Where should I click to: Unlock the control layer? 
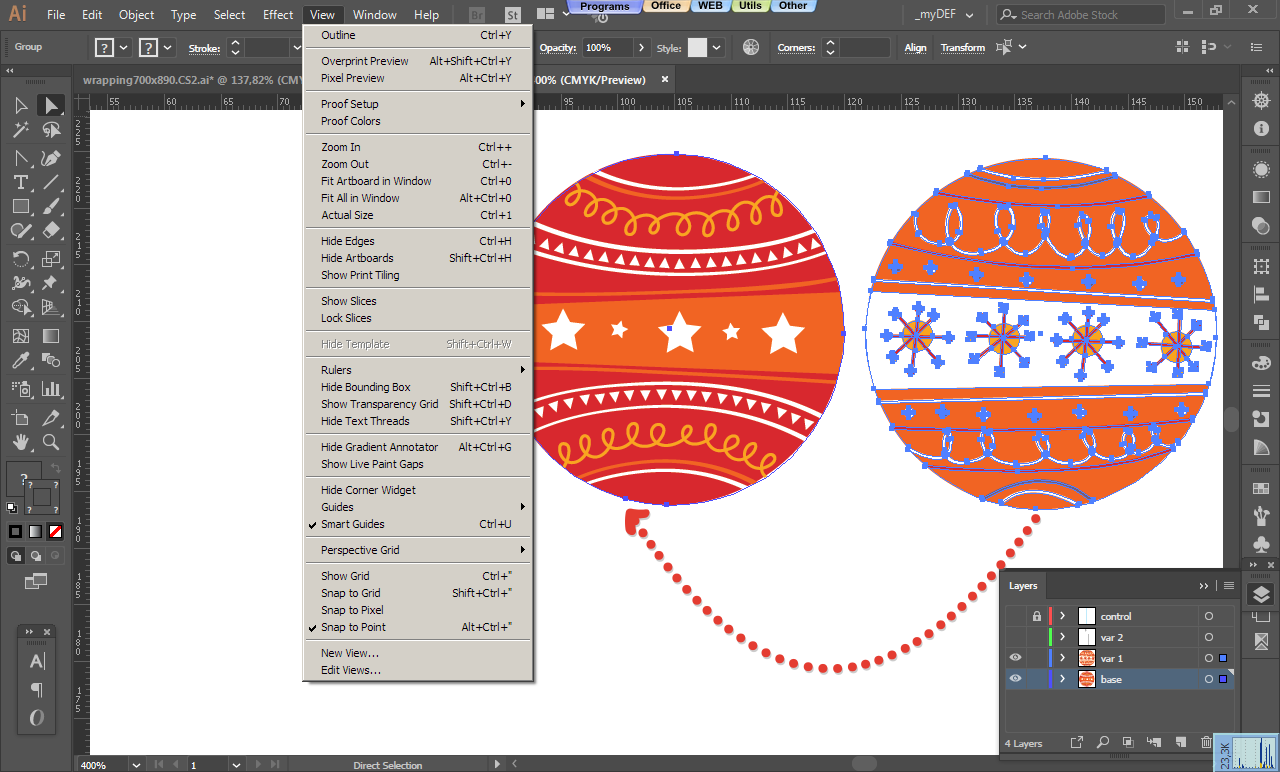1037,616
